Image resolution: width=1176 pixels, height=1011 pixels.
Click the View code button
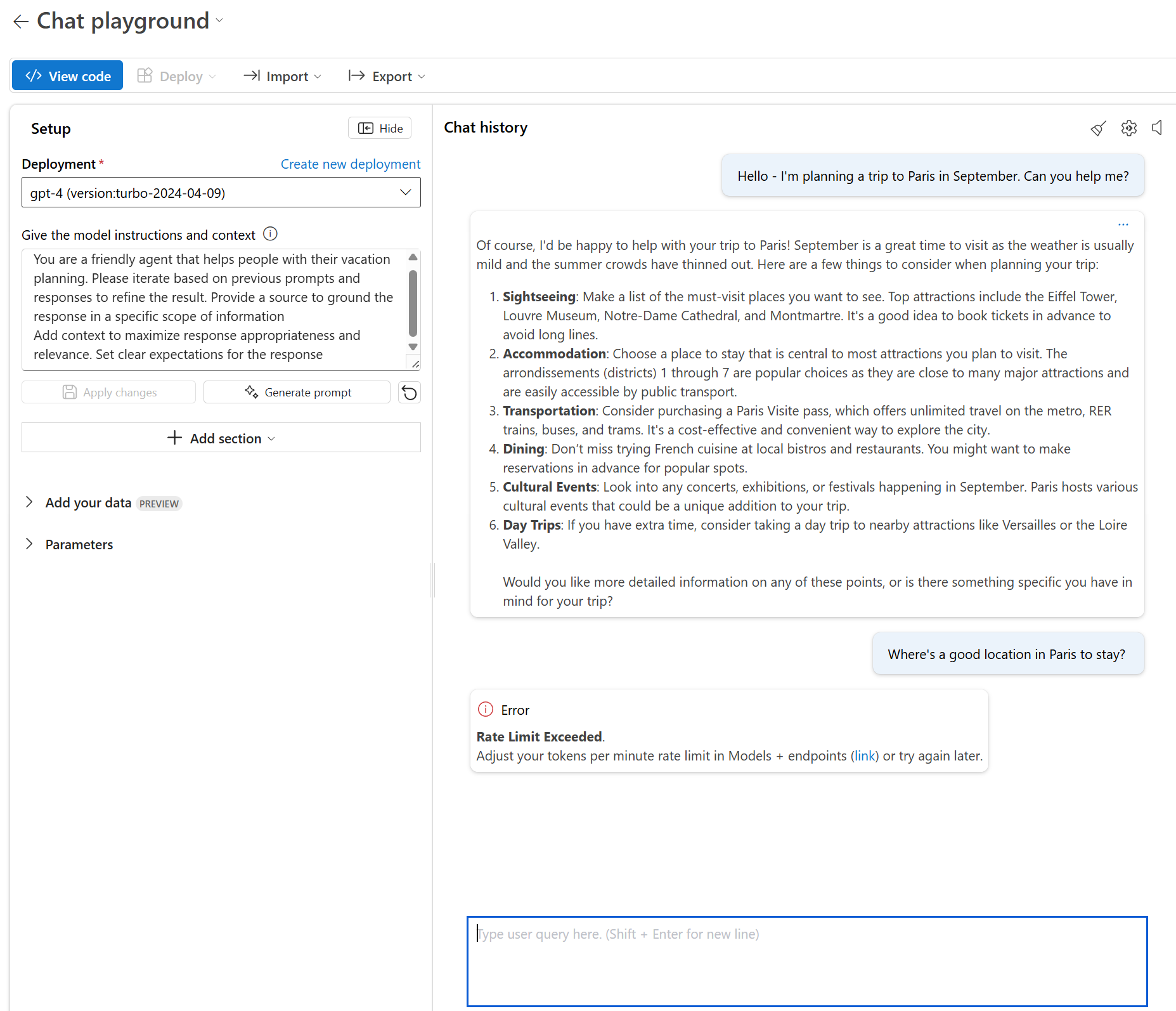[68, 76]
